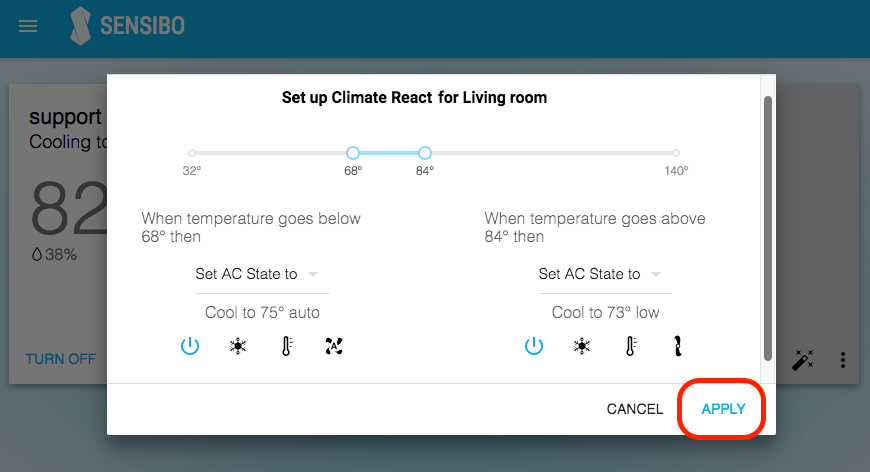
Task: Expand right Set AC State to dropdown
Action: pos(602,274)
